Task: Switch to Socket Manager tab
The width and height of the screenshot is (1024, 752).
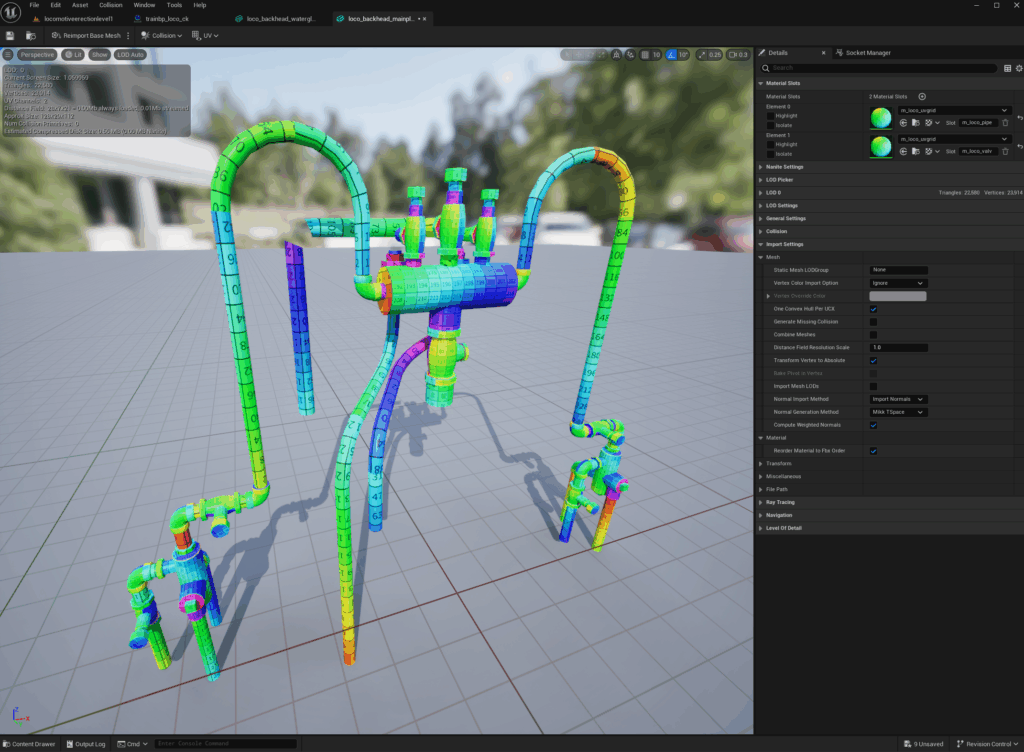Action: (863, 53)
